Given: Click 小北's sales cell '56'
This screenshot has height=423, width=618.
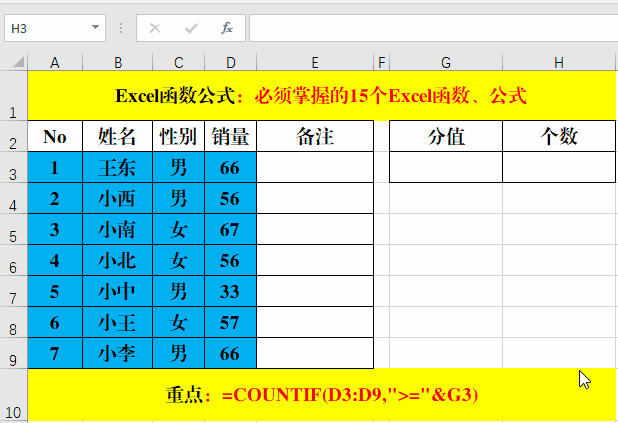Looking at the screenshot, I should coord(231,260).
